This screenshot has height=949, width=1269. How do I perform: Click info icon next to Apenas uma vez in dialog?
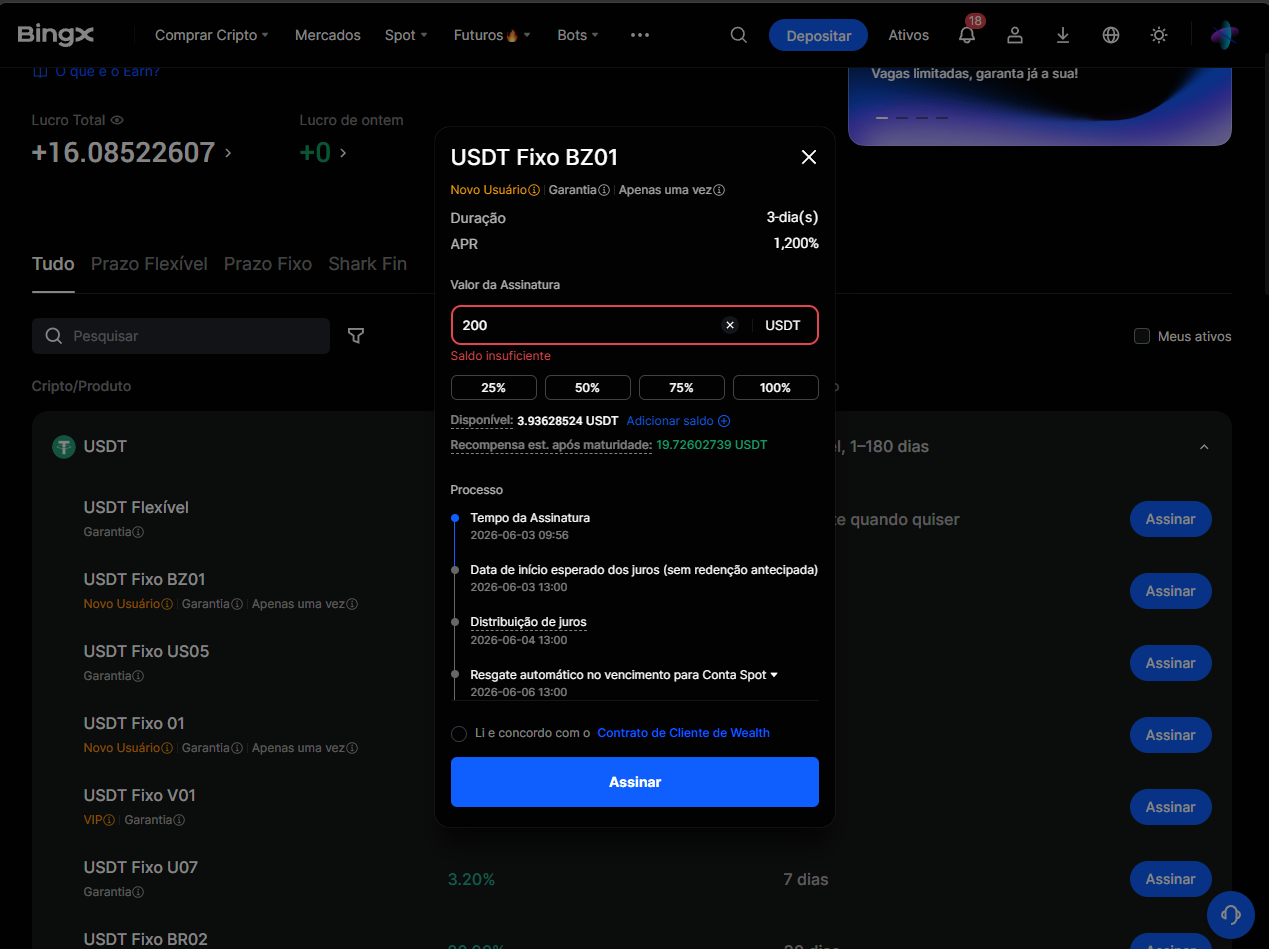[719, 190]
